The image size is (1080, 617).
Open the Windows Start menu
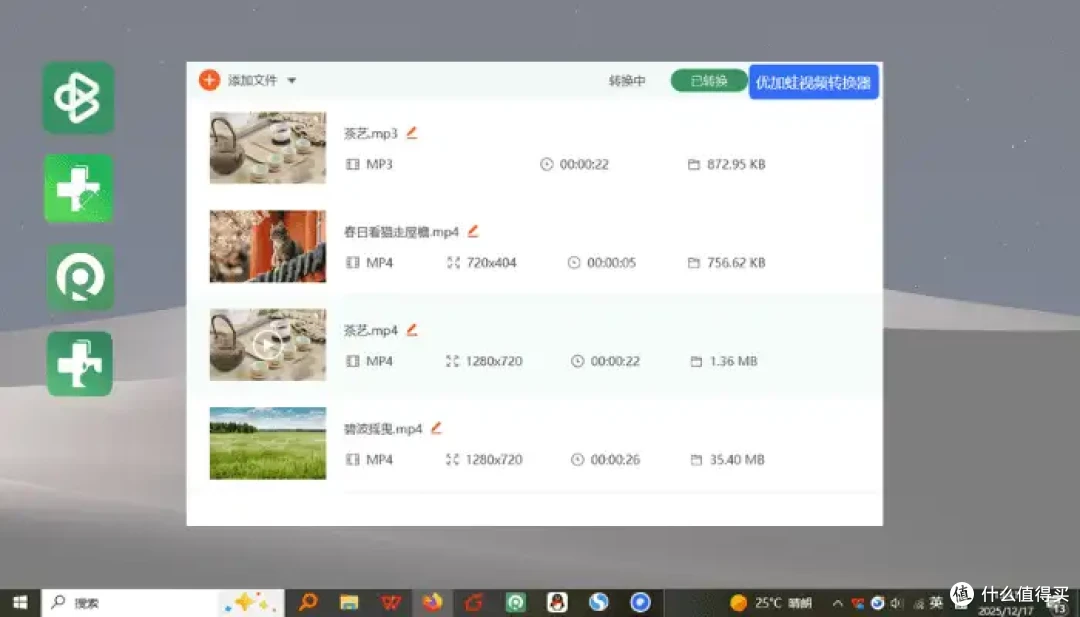coord(20,603)
